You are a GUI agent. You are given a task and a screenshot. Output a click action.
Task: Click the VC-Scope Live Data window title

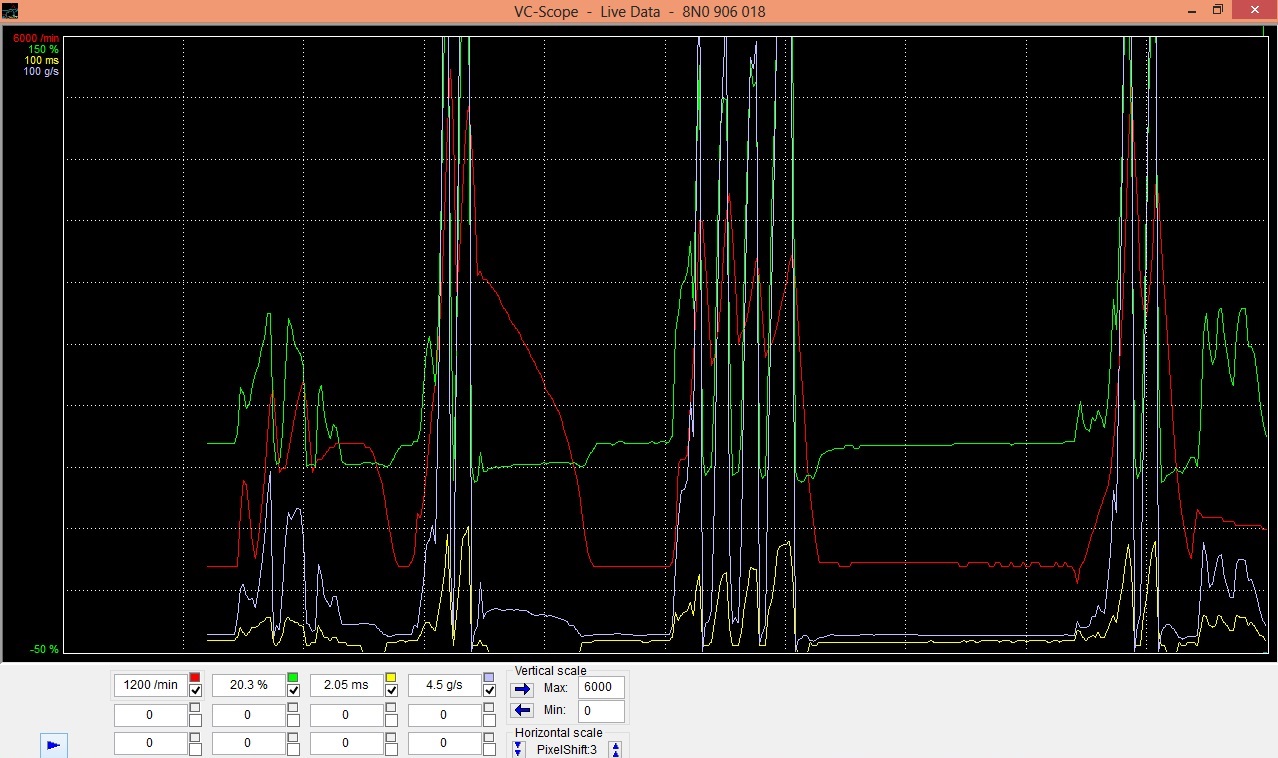tap(638, 11)
